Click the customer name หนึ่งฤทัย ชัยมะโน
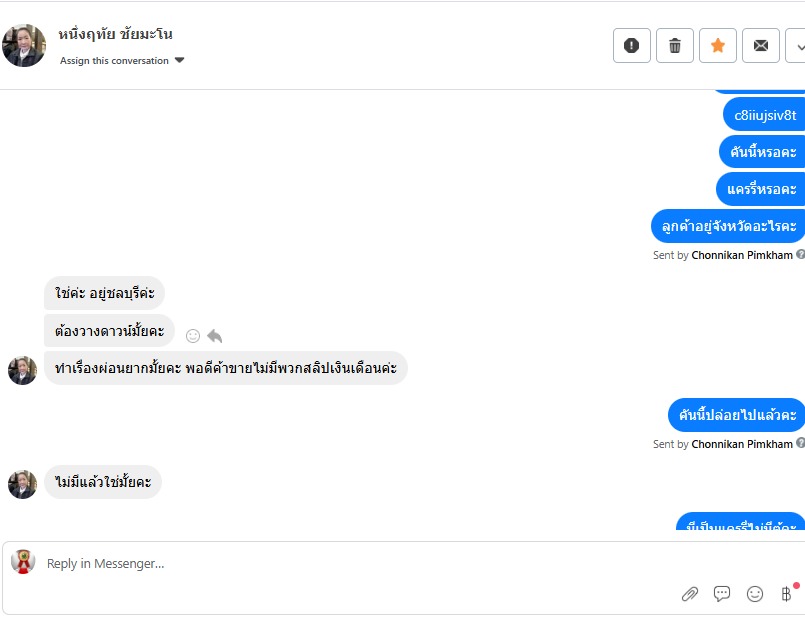Screen dimensions: 805x617 tap(115, 34)
